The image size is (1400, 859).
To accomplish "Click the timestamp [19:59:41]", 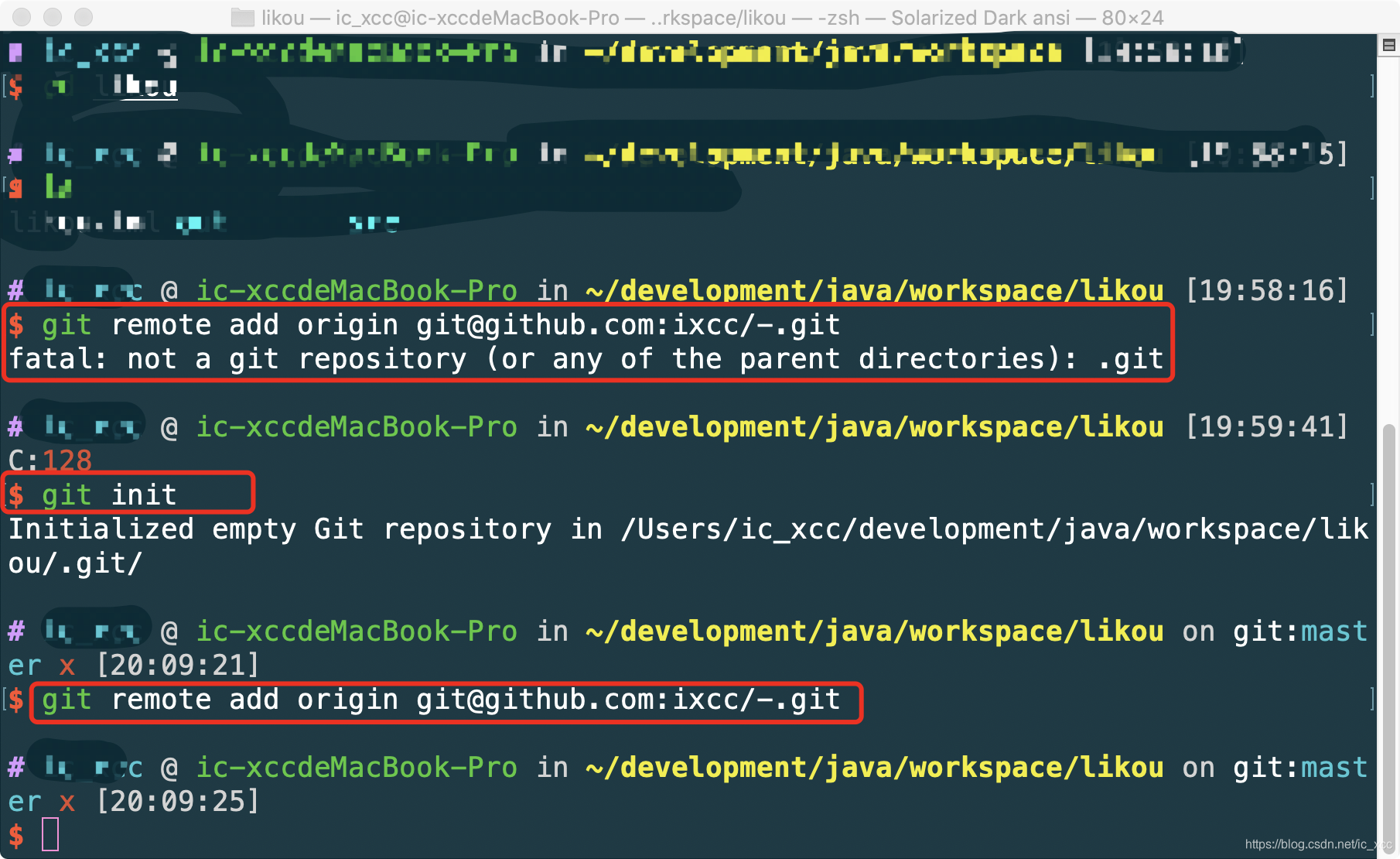I will tap(1267, 427).
